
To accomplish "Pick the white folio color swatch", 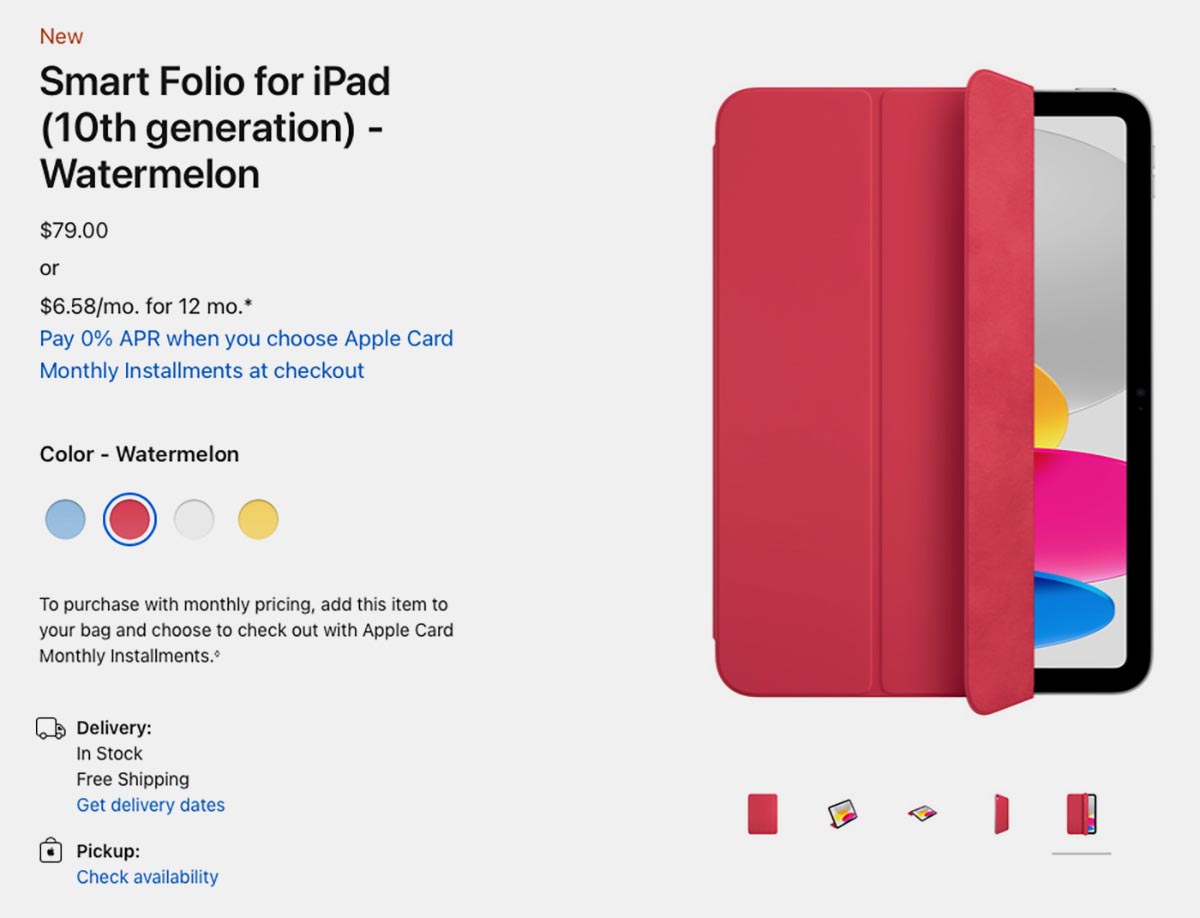I will click(x=194, y=519).
